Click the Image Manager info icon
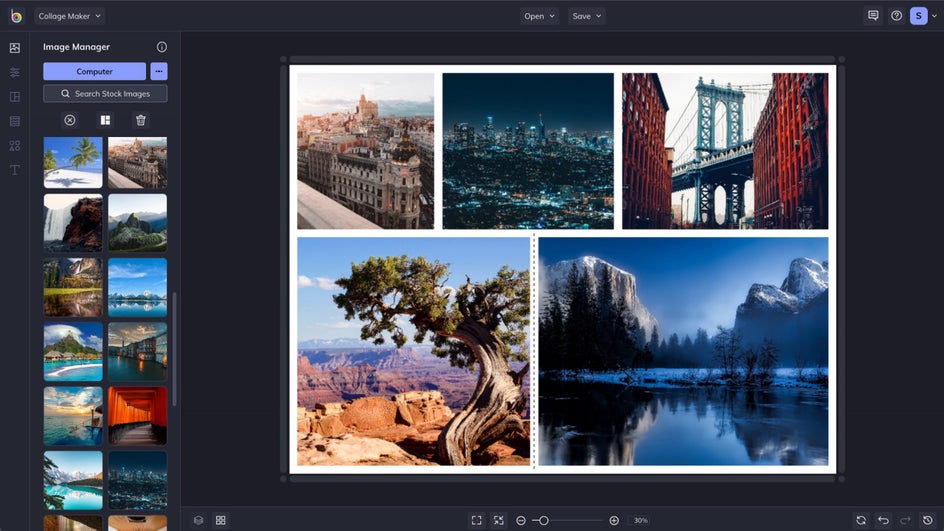Viewport: 944px width, 531px height. coord(162,47)
